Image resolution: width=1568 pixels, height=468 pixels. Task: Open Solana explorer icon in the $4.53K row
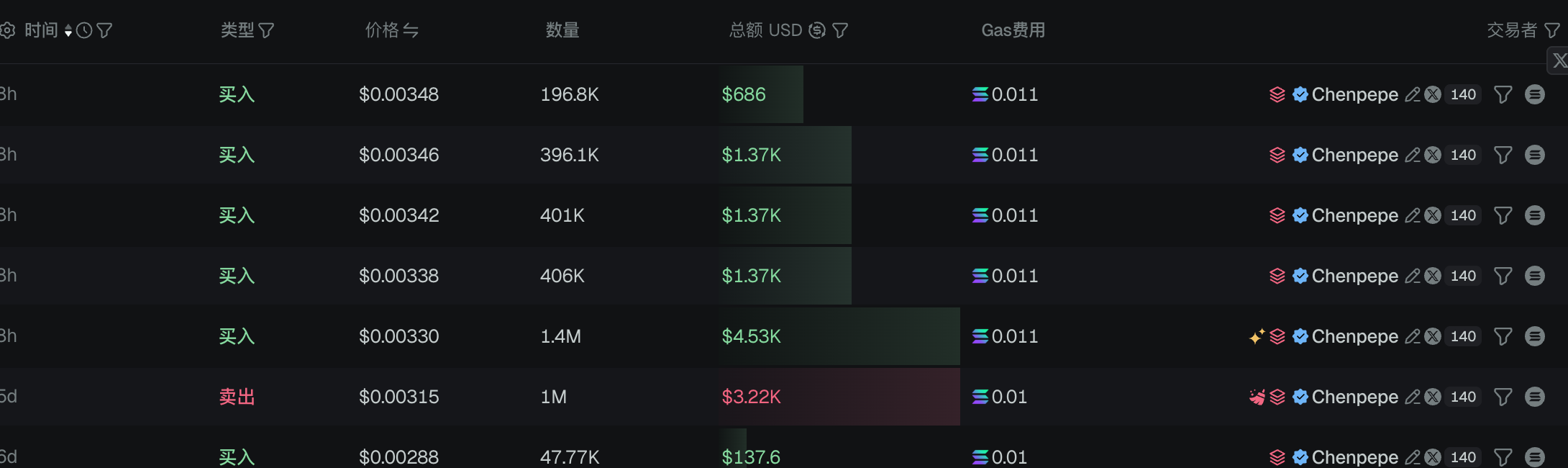click(1535, 336)
